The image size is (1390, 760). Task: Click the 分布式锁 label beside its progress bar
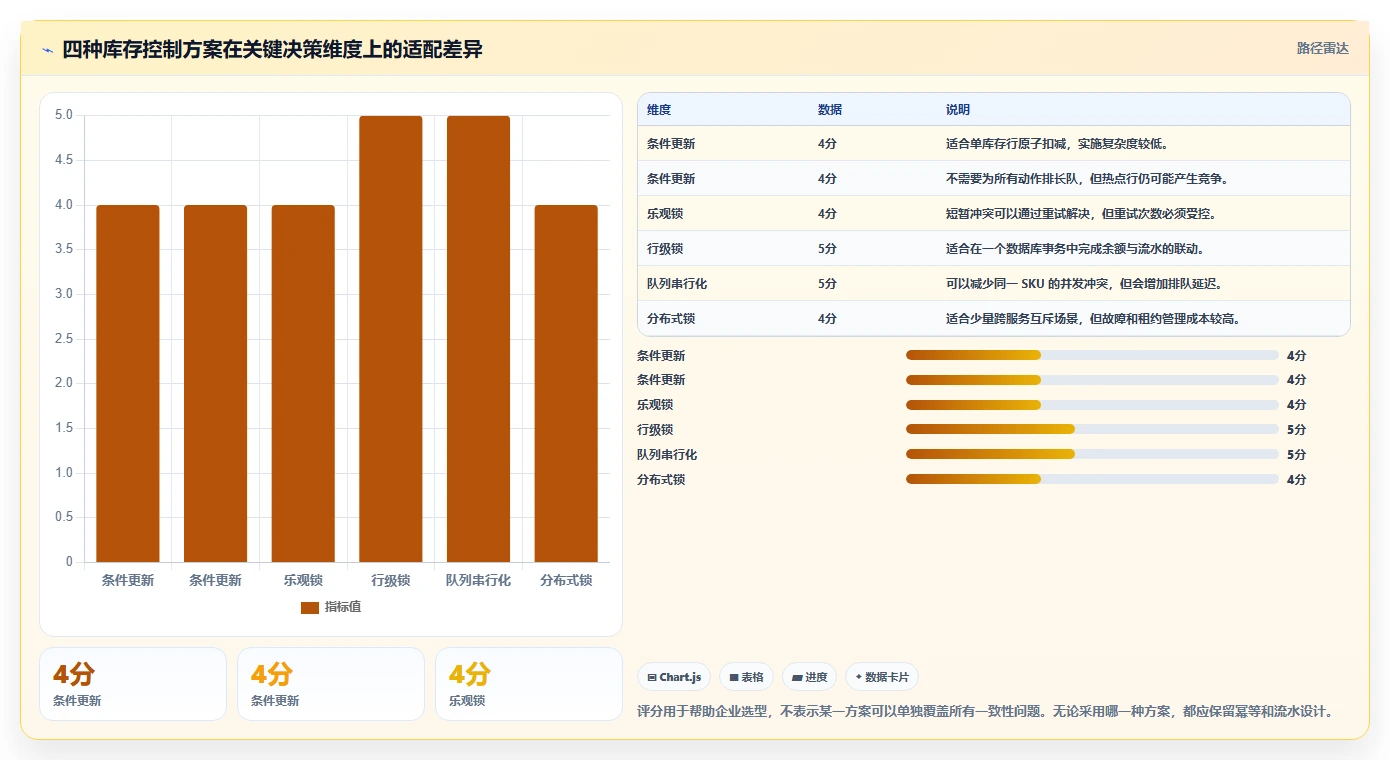pos(661,480)
